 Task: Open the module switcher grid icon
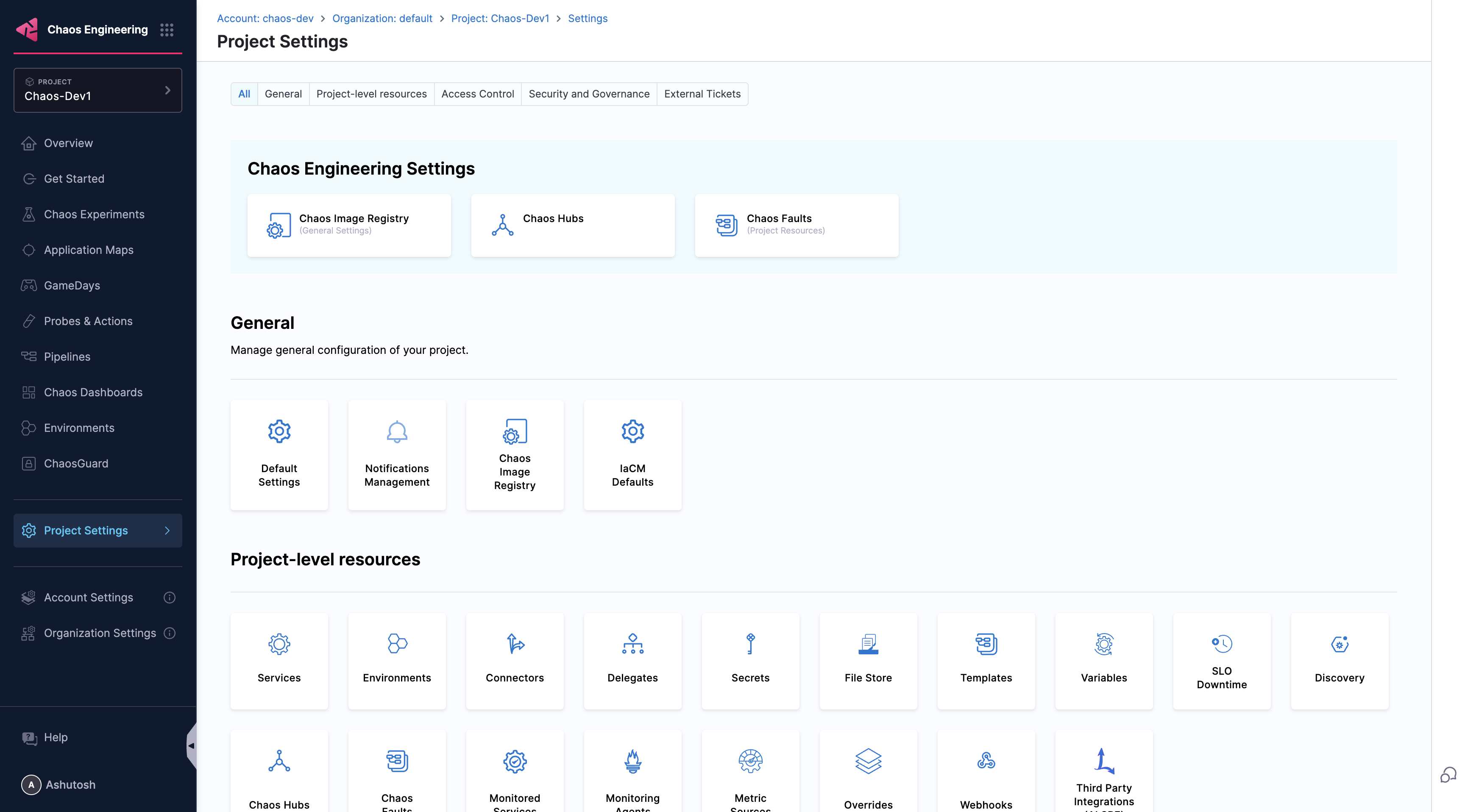click(x=167, y=30)
